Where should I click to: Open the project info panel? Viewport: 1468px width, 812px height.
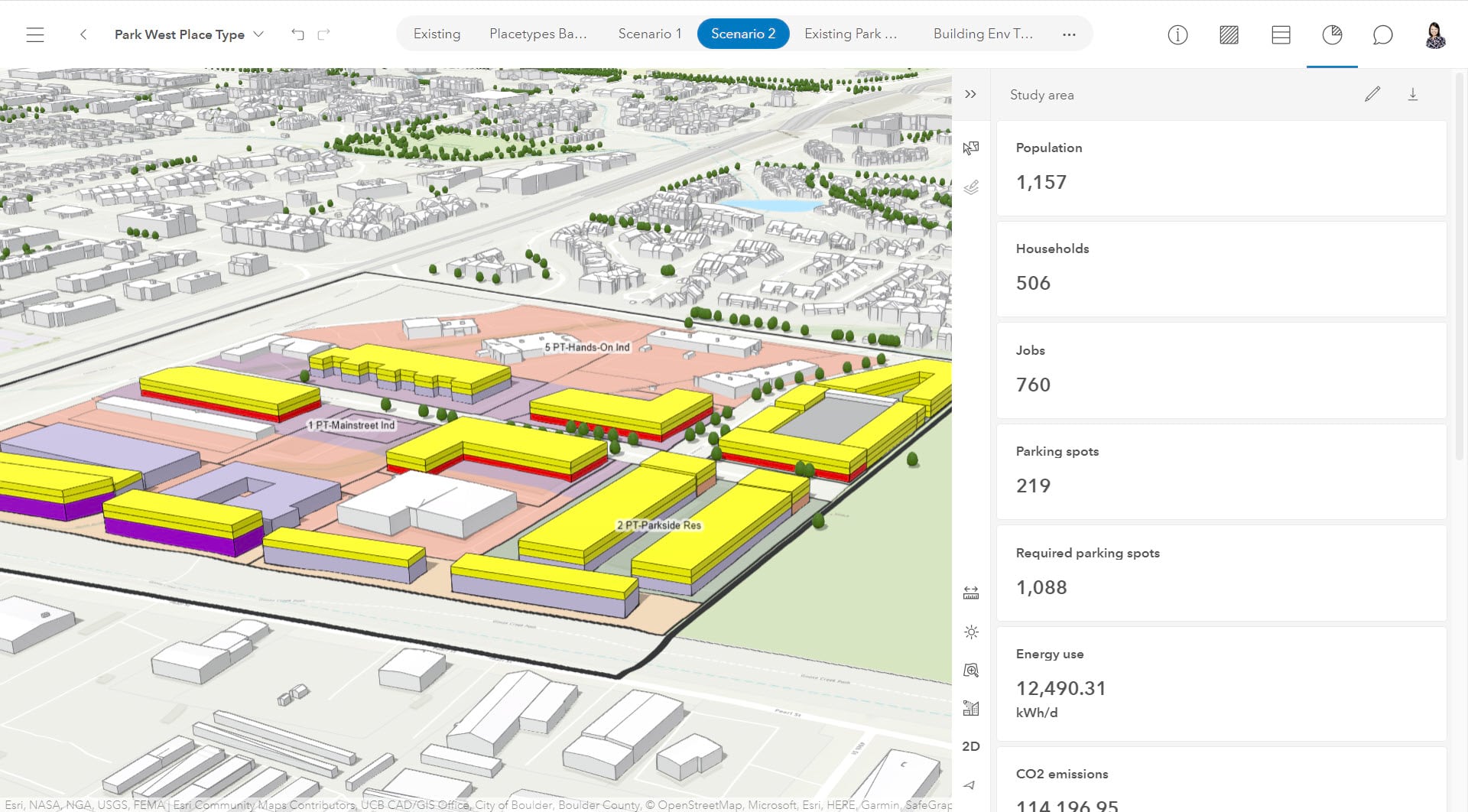point(1177,35)
